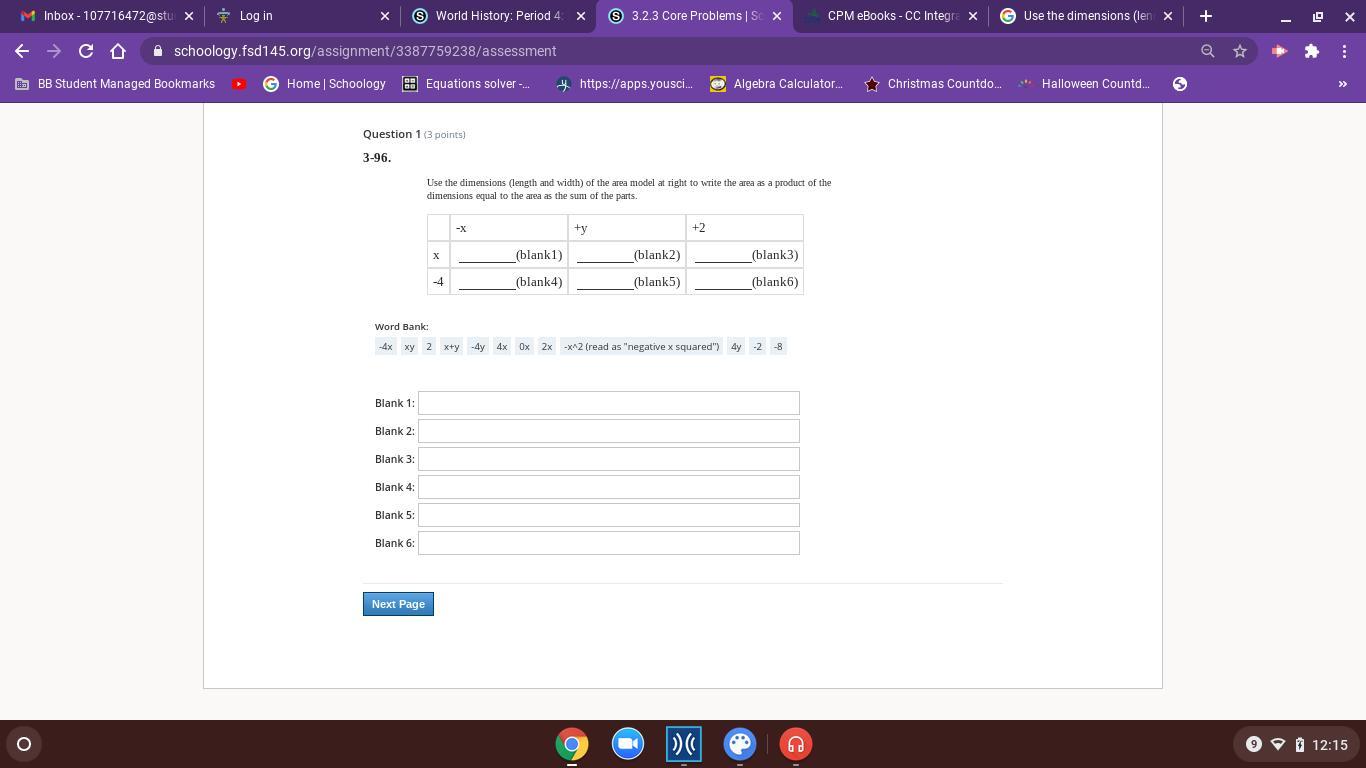
Task: Go back to the previous page
Action: coord(22,51)
